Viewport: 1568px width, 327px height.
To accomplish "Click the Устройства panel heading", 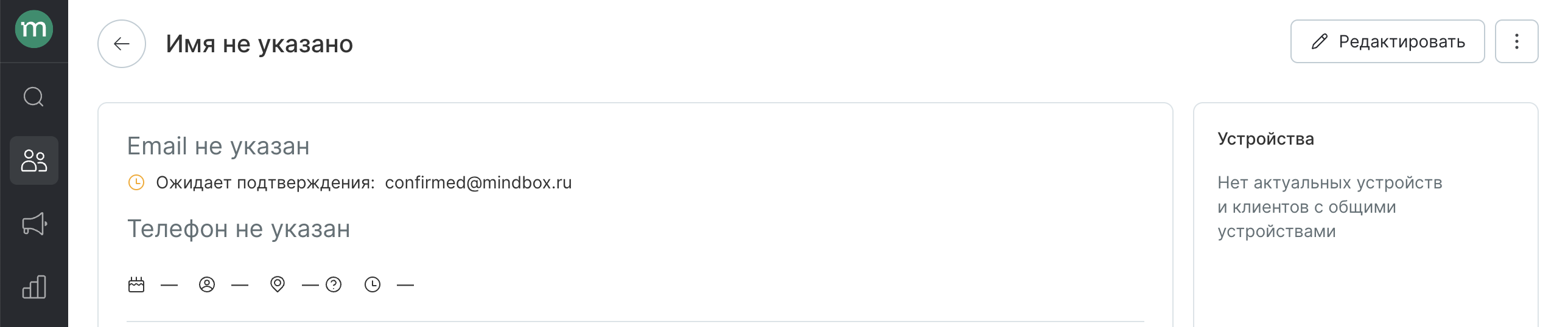I will point(1265,139).
